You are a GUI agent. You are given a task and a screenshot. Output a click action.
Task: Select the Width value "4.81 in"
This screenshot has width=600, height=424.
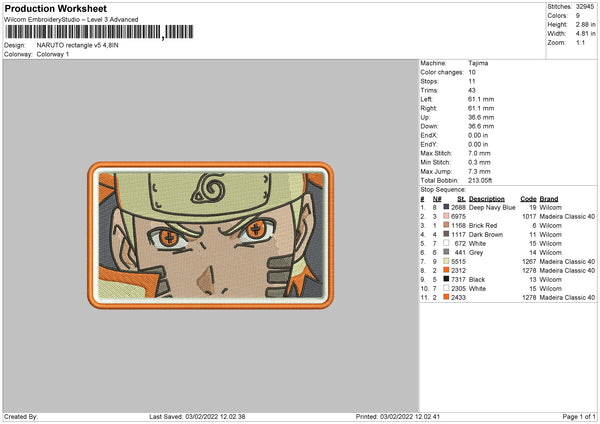(586, 34)
